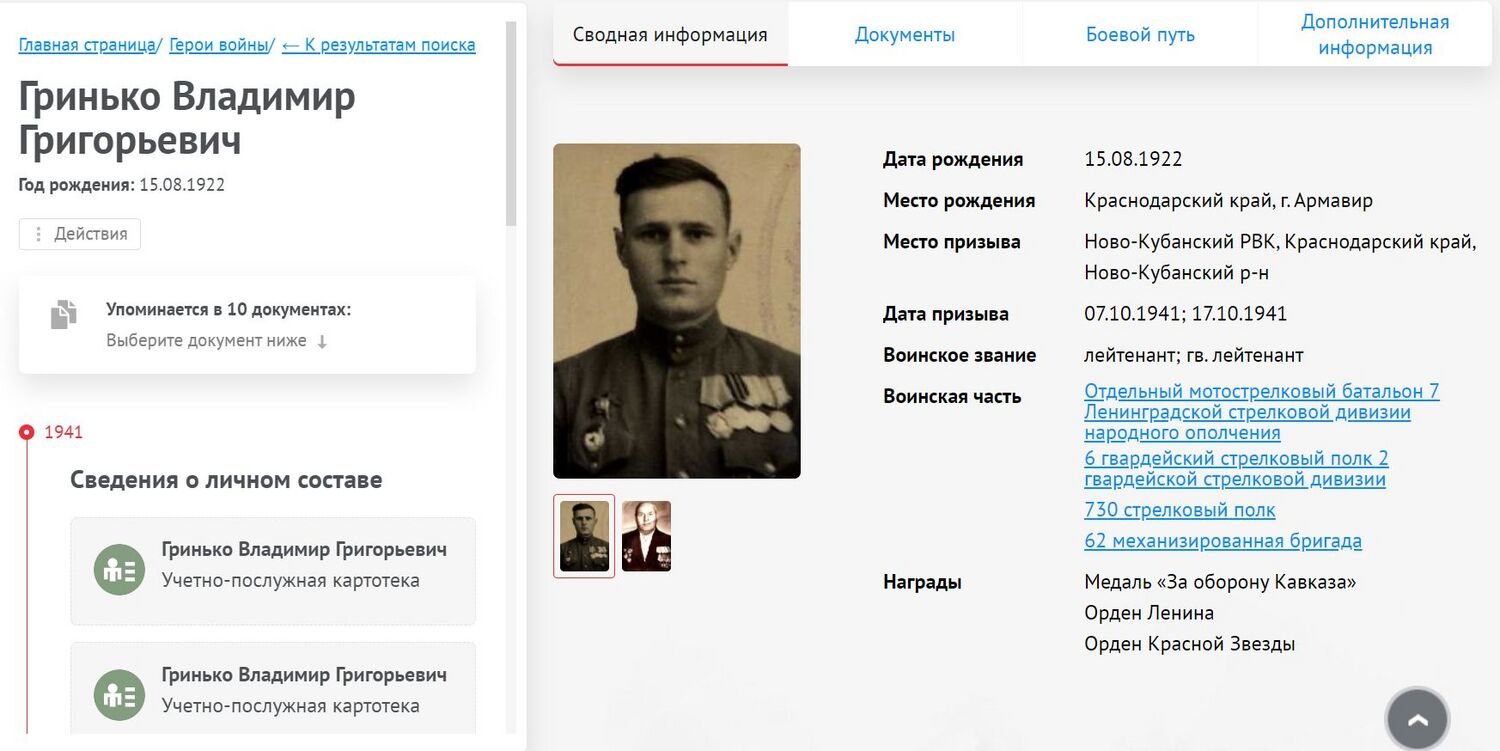Select the Сводная информация tab

tap(670, 35)
